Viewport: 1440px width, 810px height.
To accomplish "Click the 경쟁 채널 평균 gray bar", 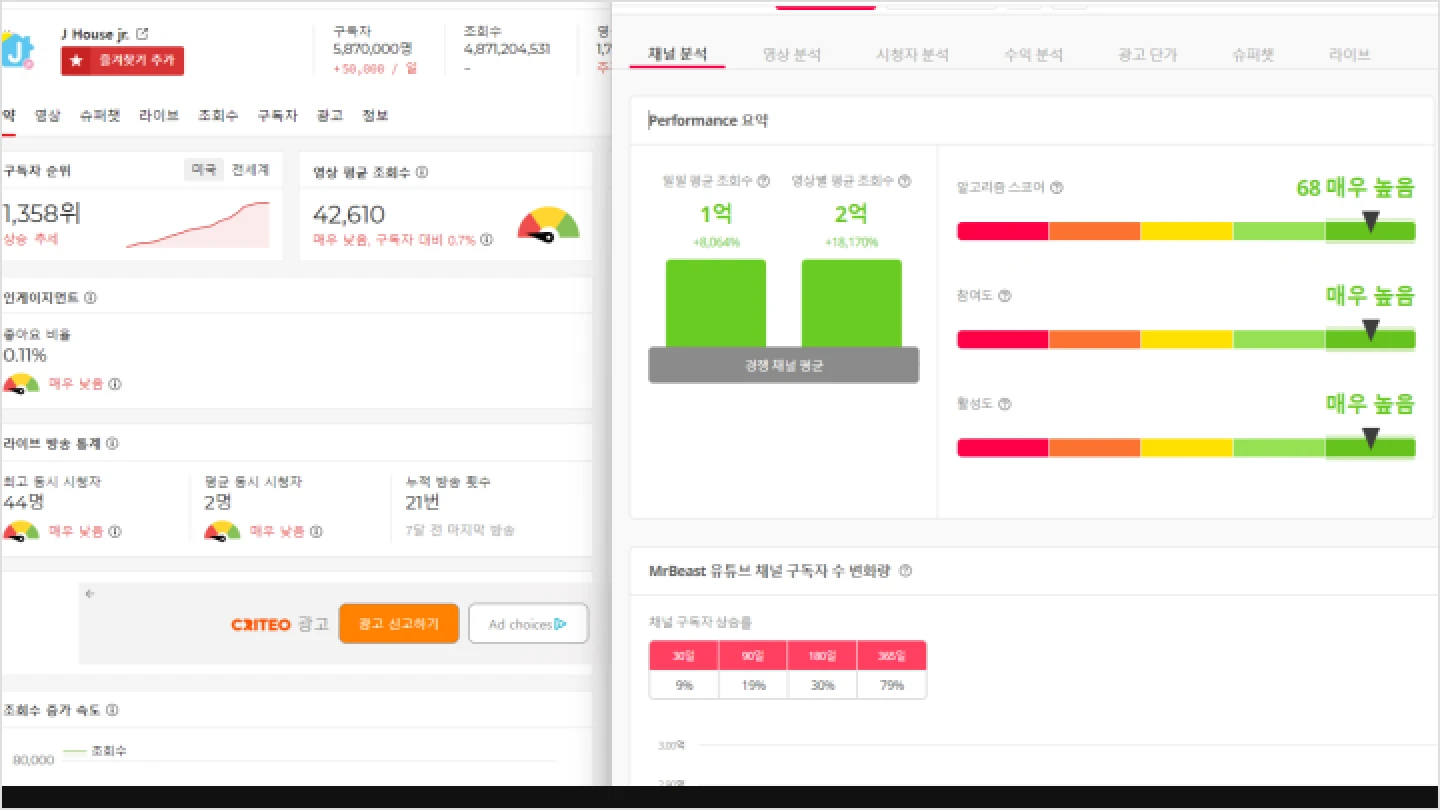I will point(783,365).
